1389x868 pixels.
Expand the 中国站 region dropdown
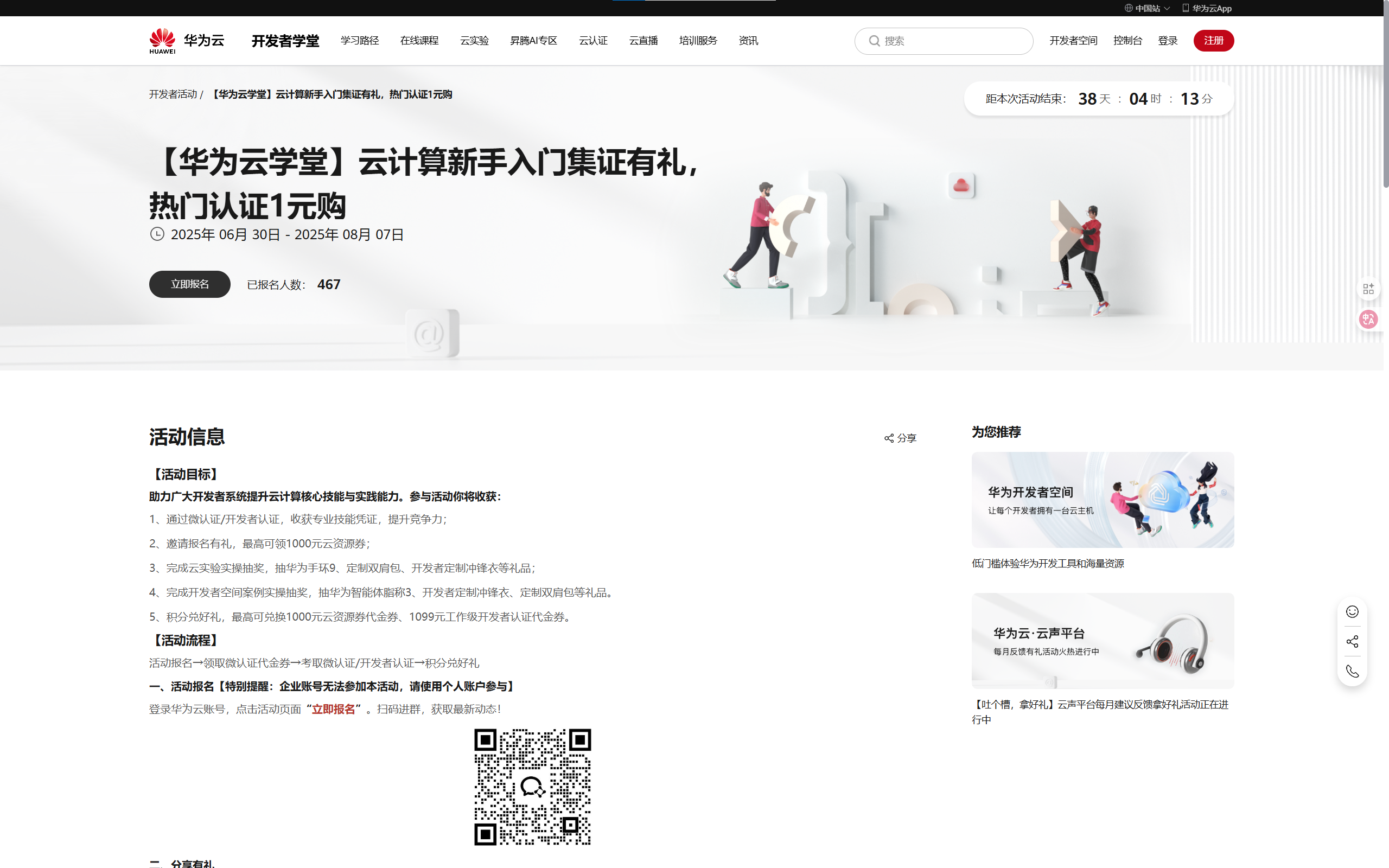[x=1147, y=8]
